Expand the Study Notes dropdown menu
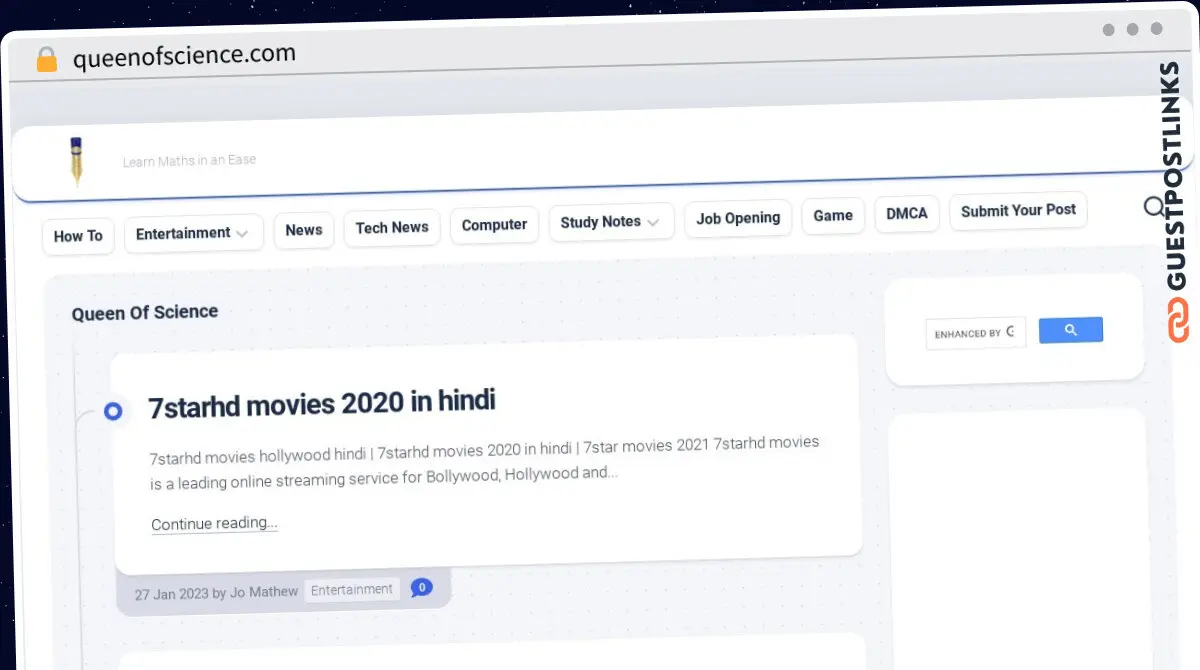This screenshot has width=1200, height=670. coord(610,222)
